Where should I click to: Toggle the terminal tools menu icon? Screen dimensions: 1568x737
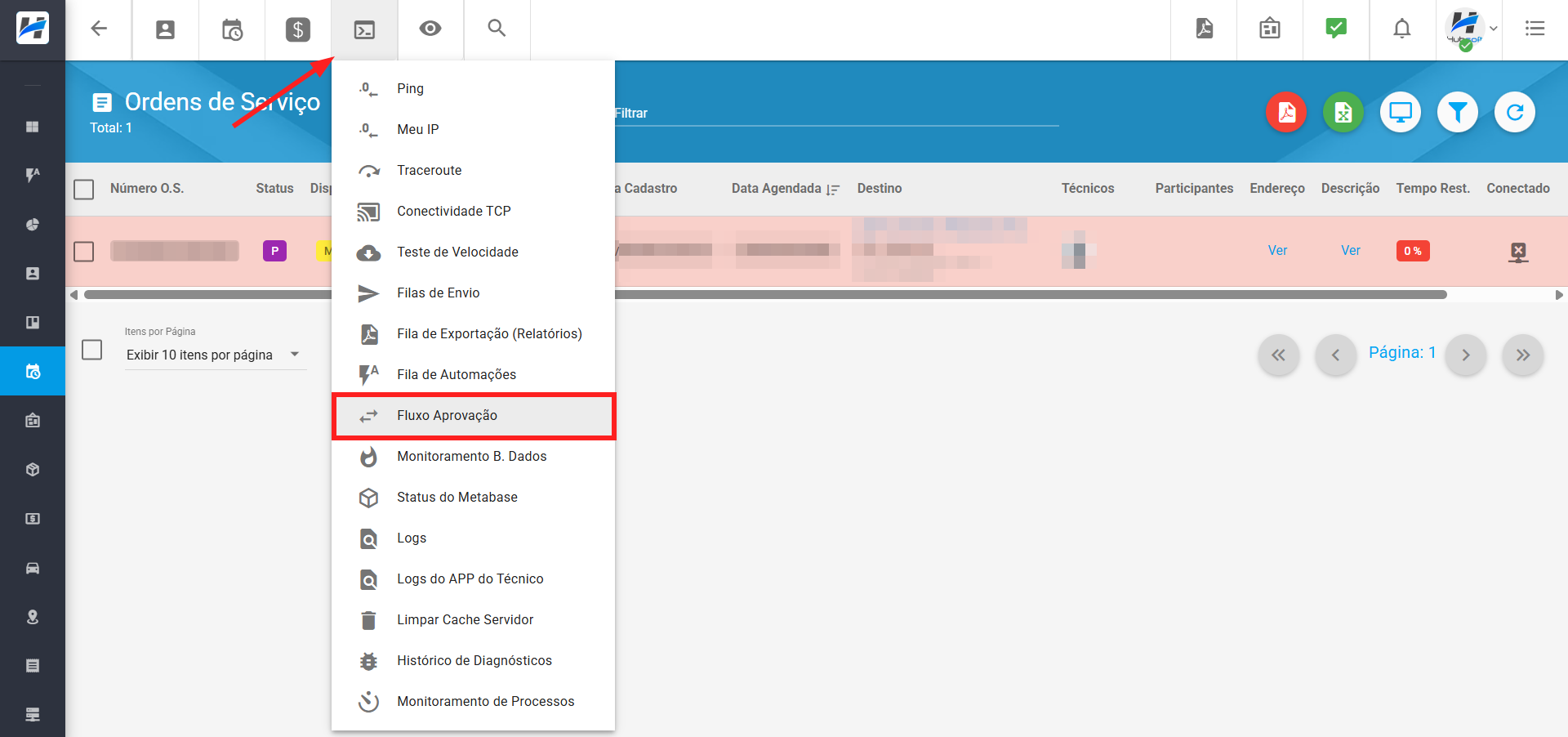(364, 29)
